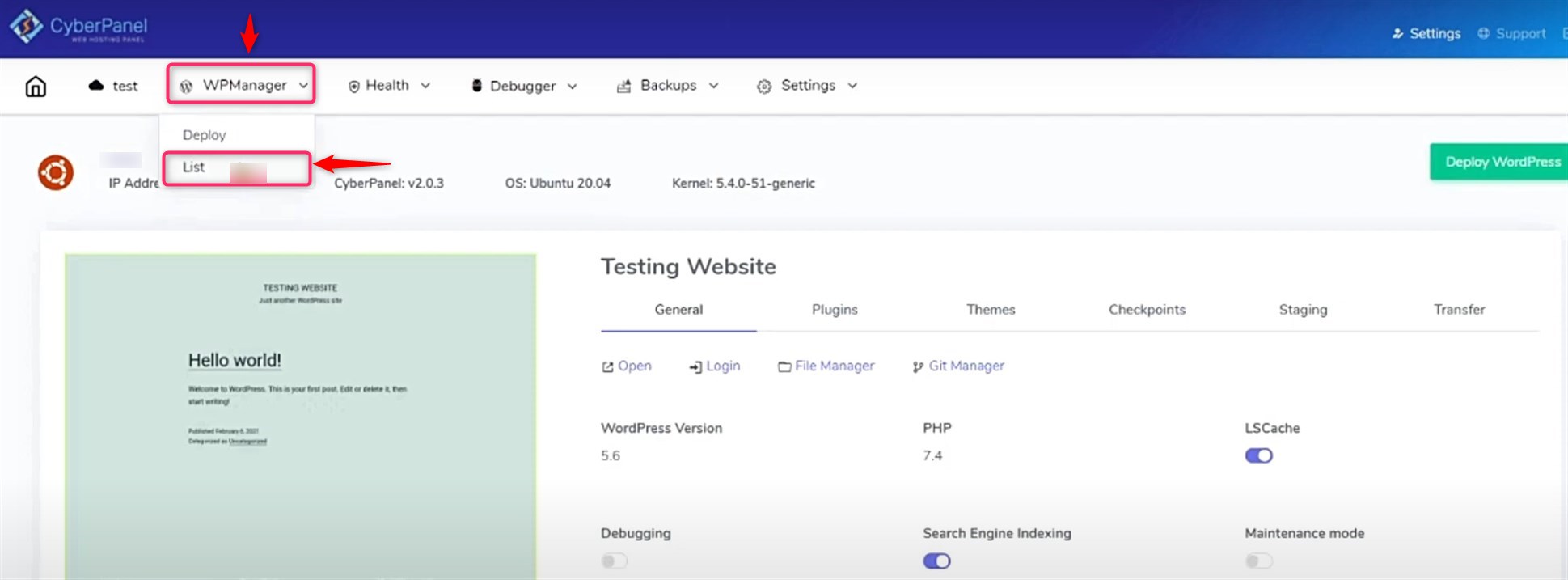Disable the LSCache toggle

(x=1258, y=455)
